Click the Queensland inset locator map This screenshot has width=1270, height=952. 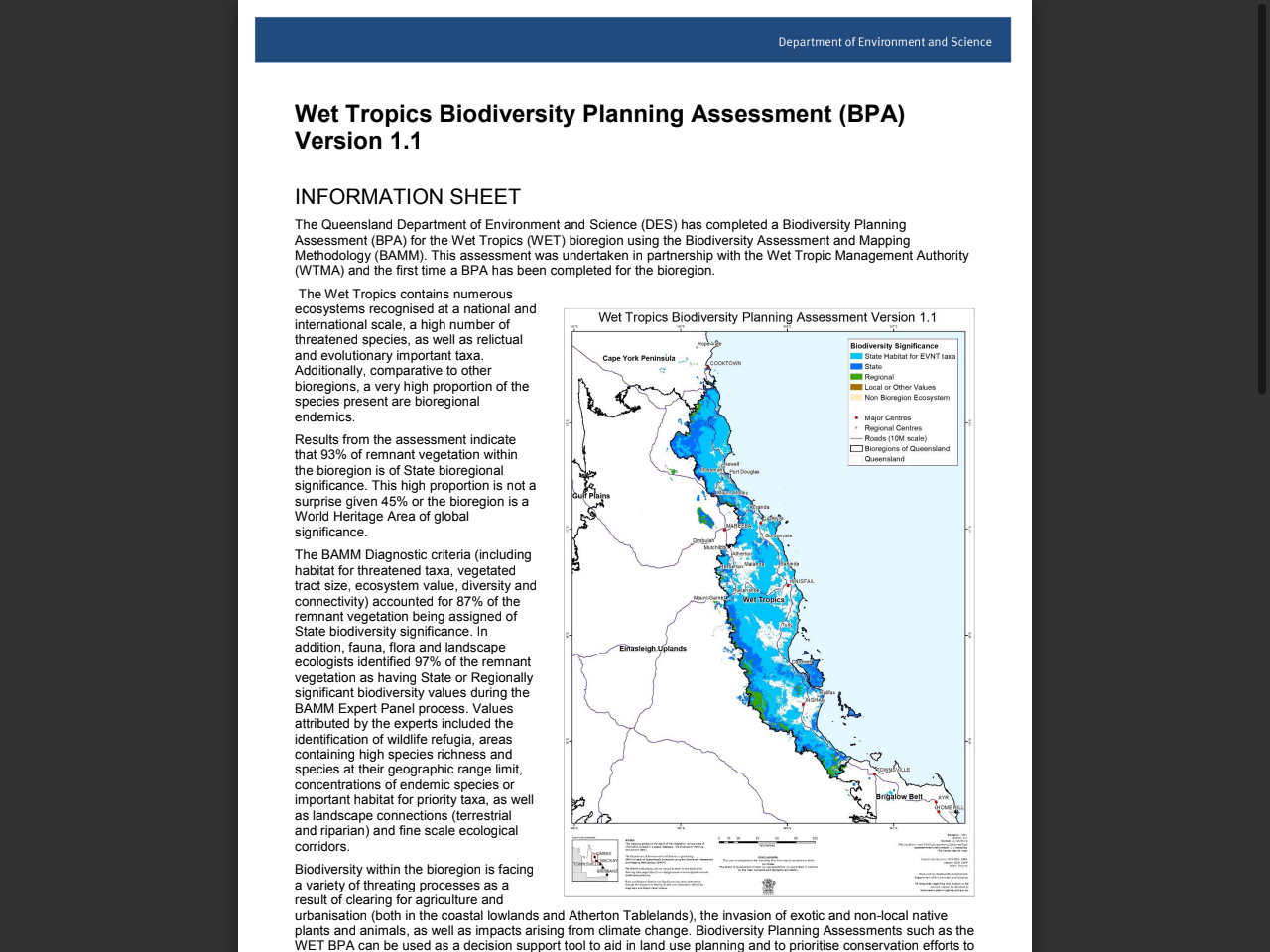tap(595, 859)
